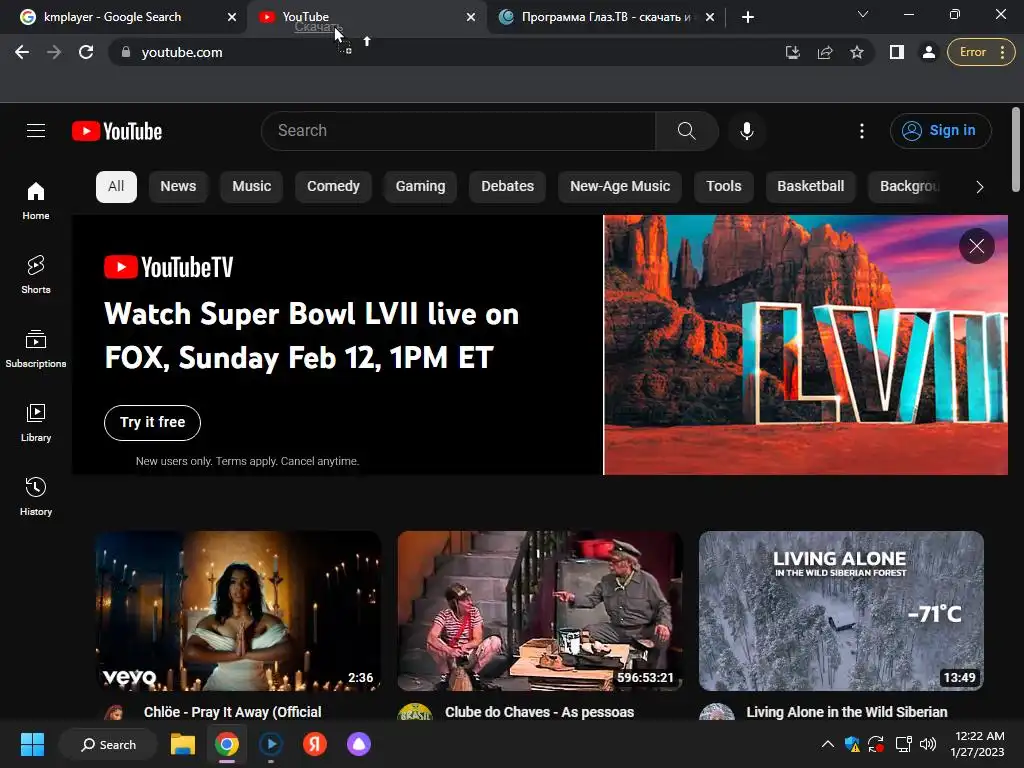The height and width of the screenshot is (768, 1024).
Task: Open a new browser tab
Action: click(x=748, y=17)
